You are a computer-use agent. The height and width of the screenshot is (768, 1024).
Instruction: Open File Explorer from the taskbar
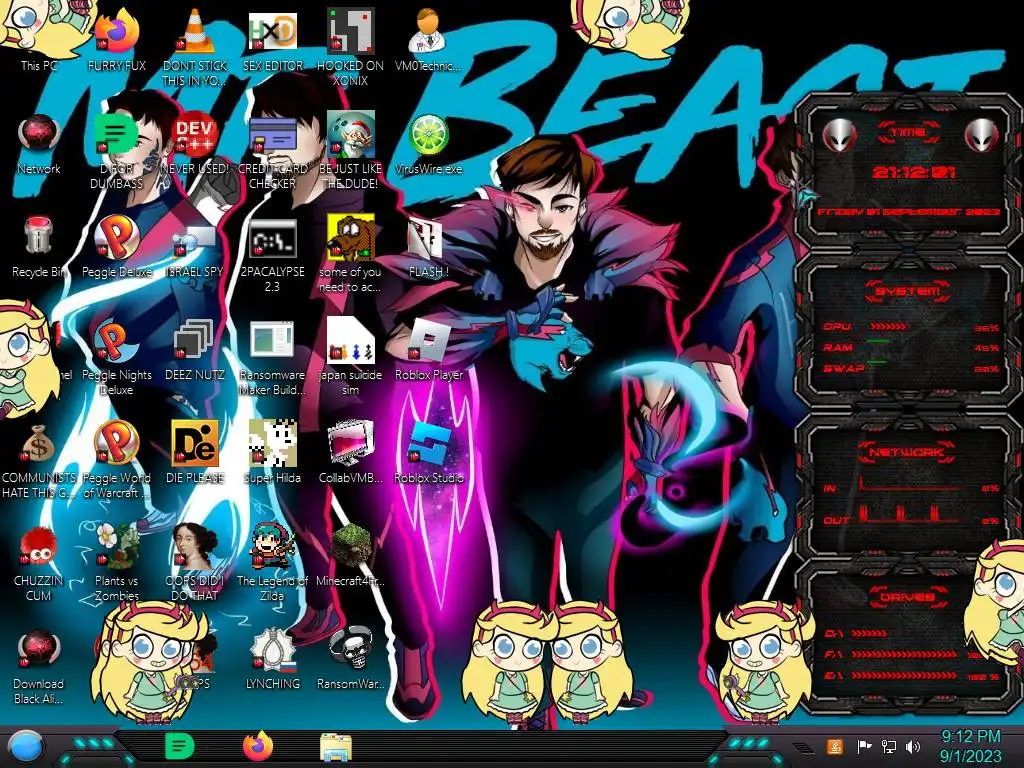336,747
